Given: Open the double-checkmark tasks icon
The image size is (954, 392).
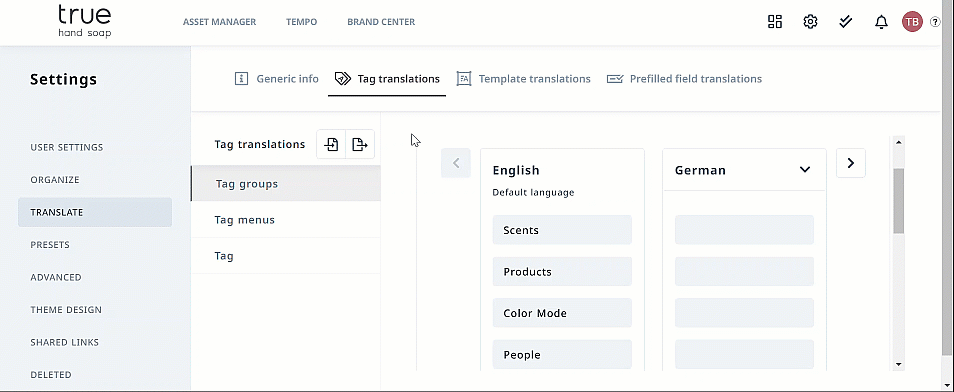Looking at the screenshot, I should point(845,22).
